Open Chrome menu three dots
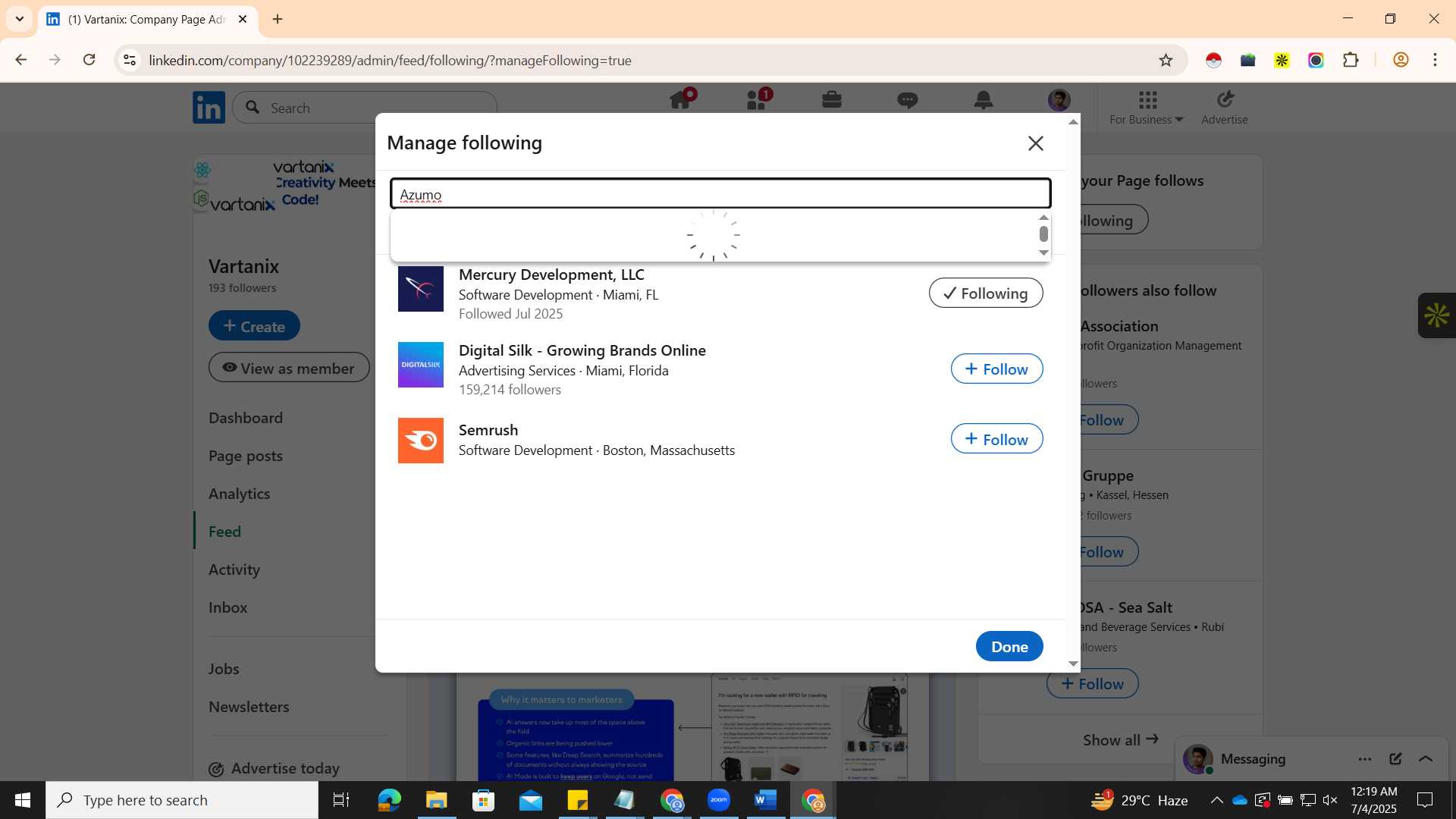Screen dimensions: 1456x819 1435,60
